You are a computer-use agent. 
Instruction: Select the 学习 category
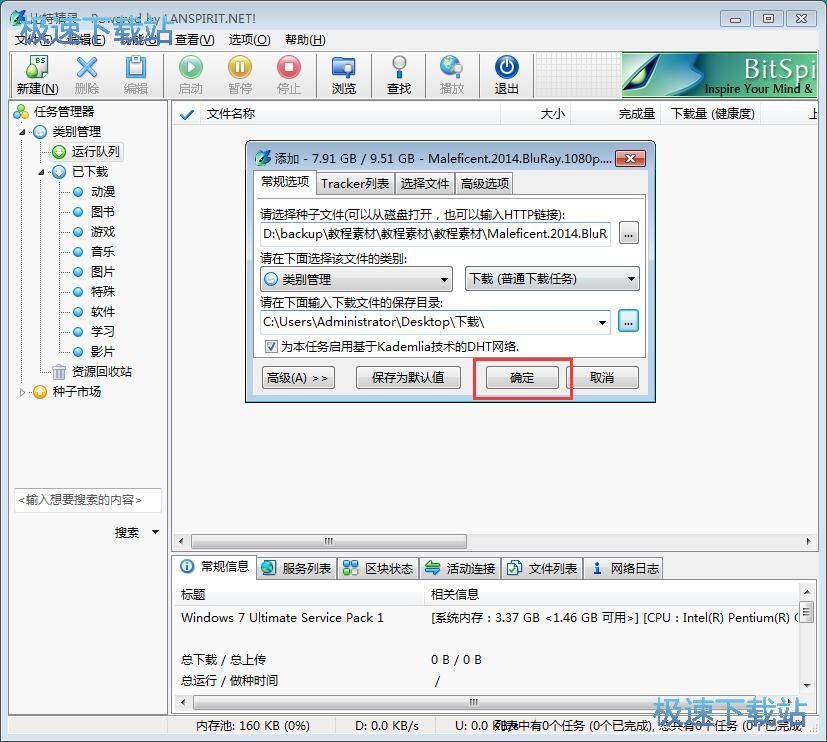[x=103, y=332]
